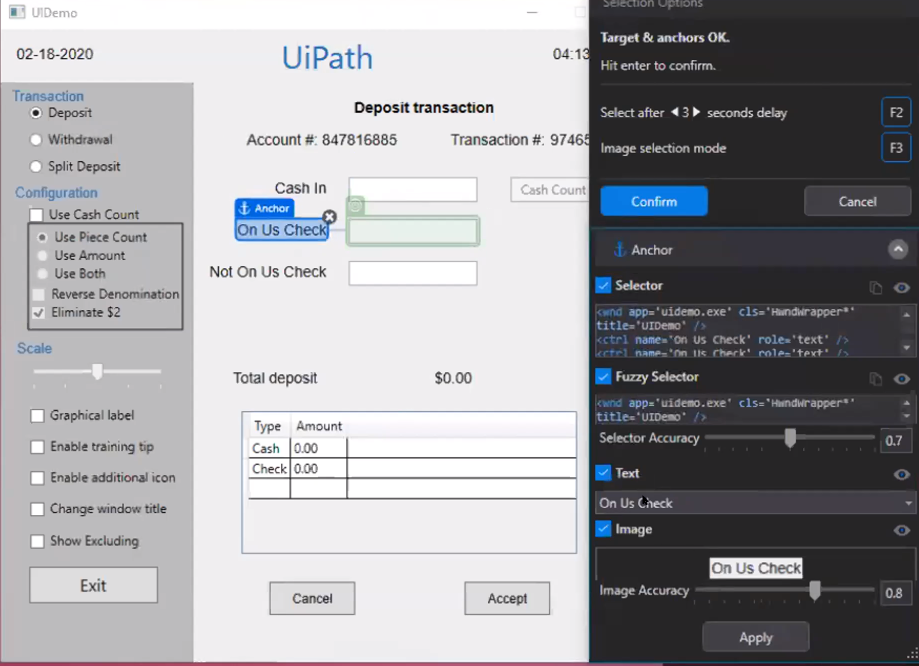This screenshot has width=919, height=666.
Task: Select the Withdrawal radio button
Action: [36, 140]
